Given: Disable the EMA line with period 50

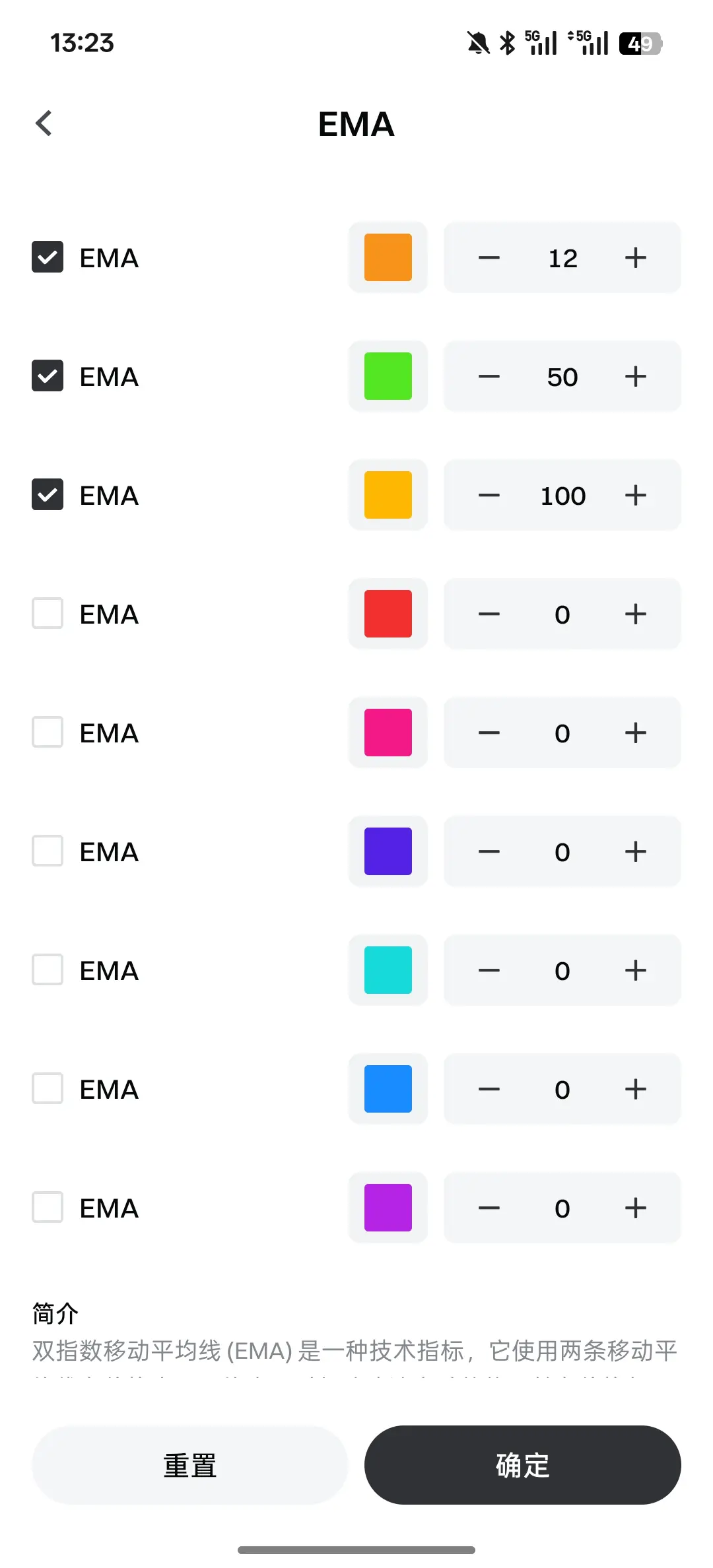Looking at the screenshot, I should coord(48,376).
